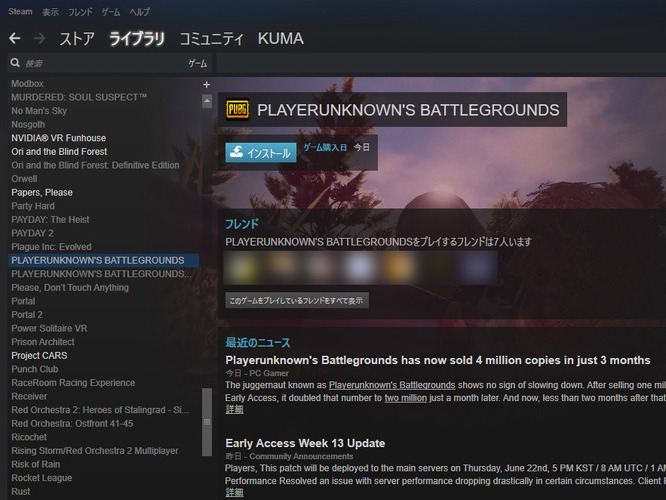Image resolution: width=666 pixels, height=500 pixels.
Task: Select Rising Storm/Red Orchestra 2 Multiplayer
Action: click(x=95, y=451)
